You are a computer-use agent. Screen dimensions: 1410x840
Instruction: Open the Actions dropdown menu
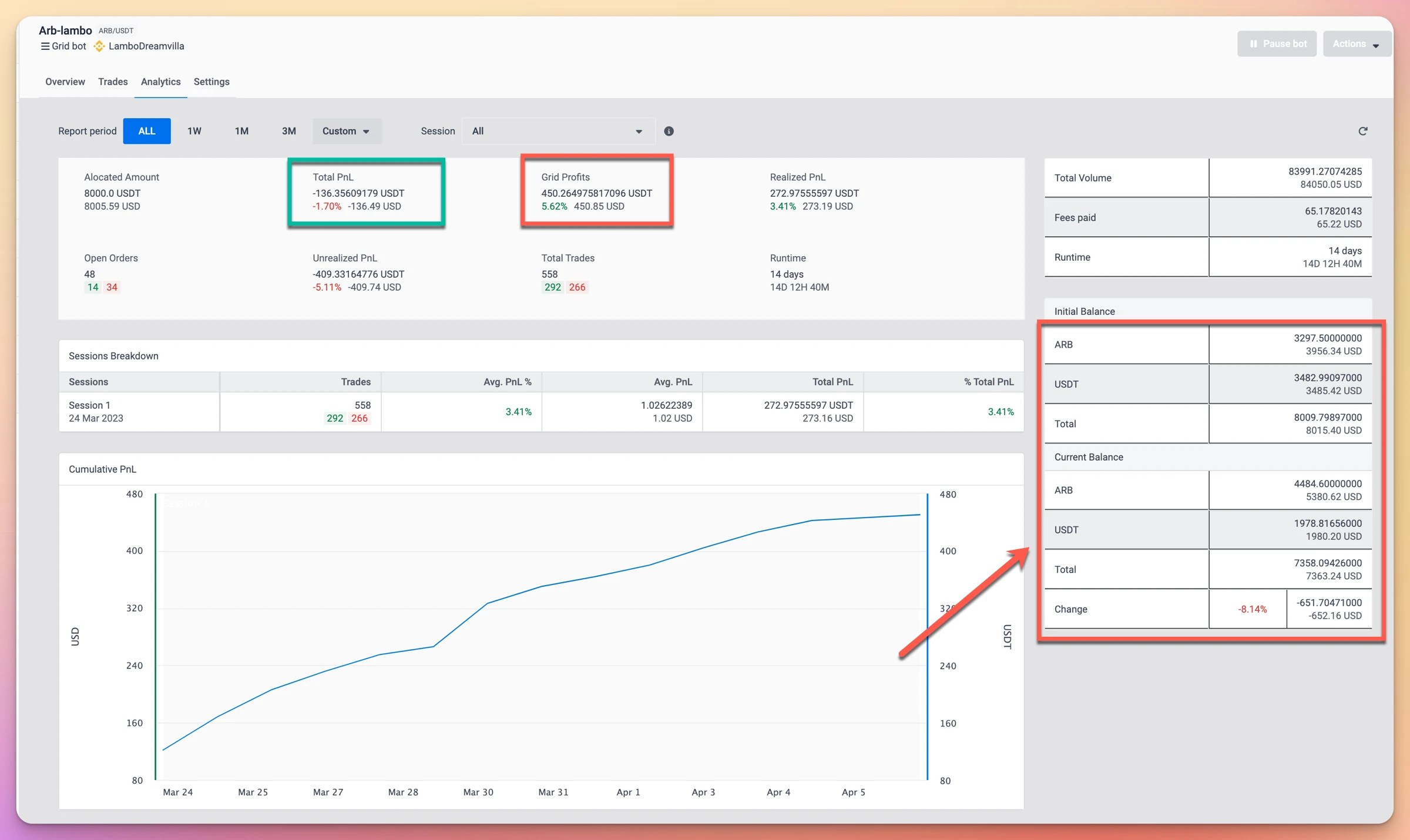pos(1356,44)
